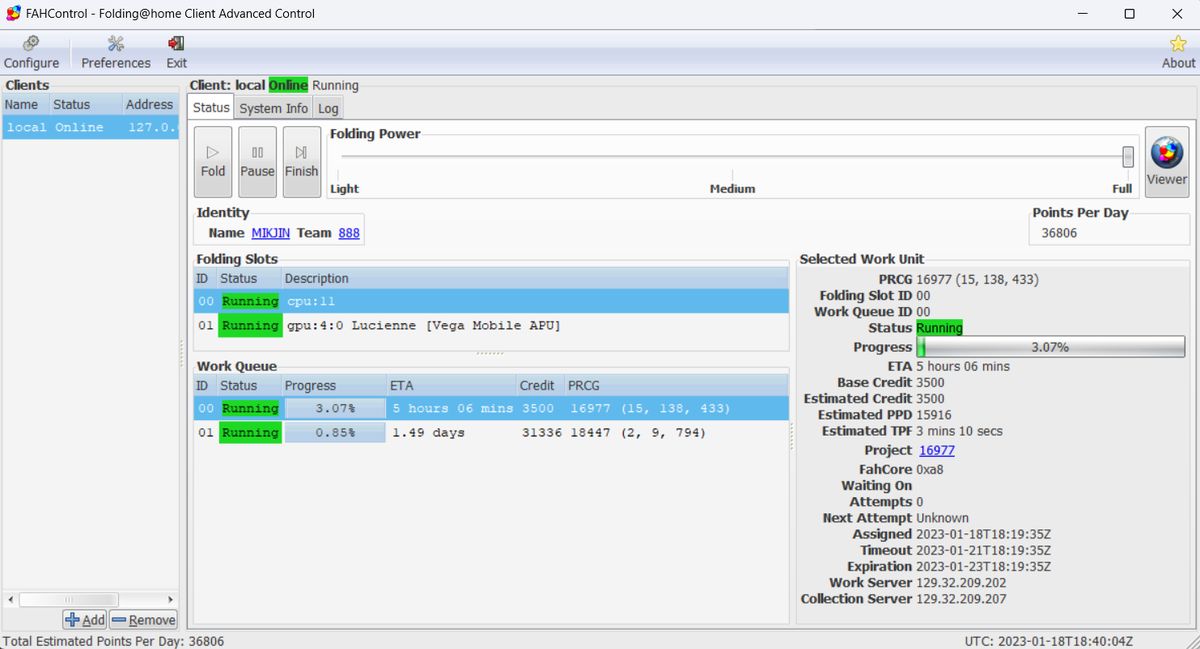Open the System Info tab

[x=273, y=108]
